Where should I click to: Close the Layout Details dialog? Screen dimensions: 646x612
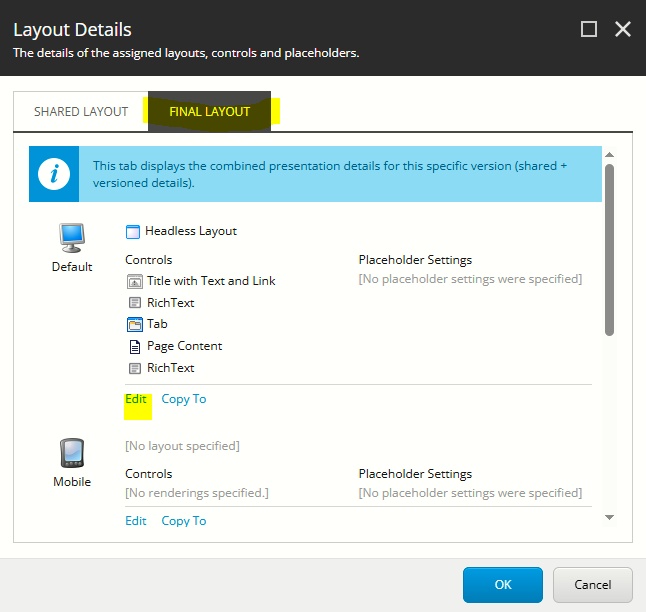623,29
